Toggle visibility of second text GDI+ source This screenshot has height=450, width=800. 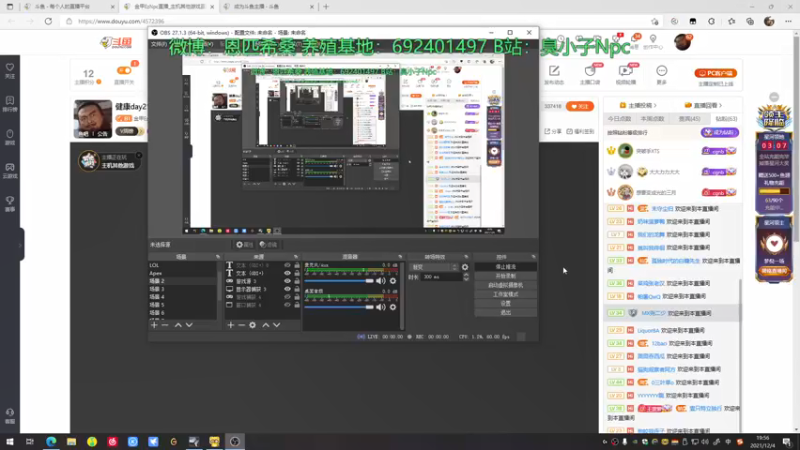pos(287,273)
